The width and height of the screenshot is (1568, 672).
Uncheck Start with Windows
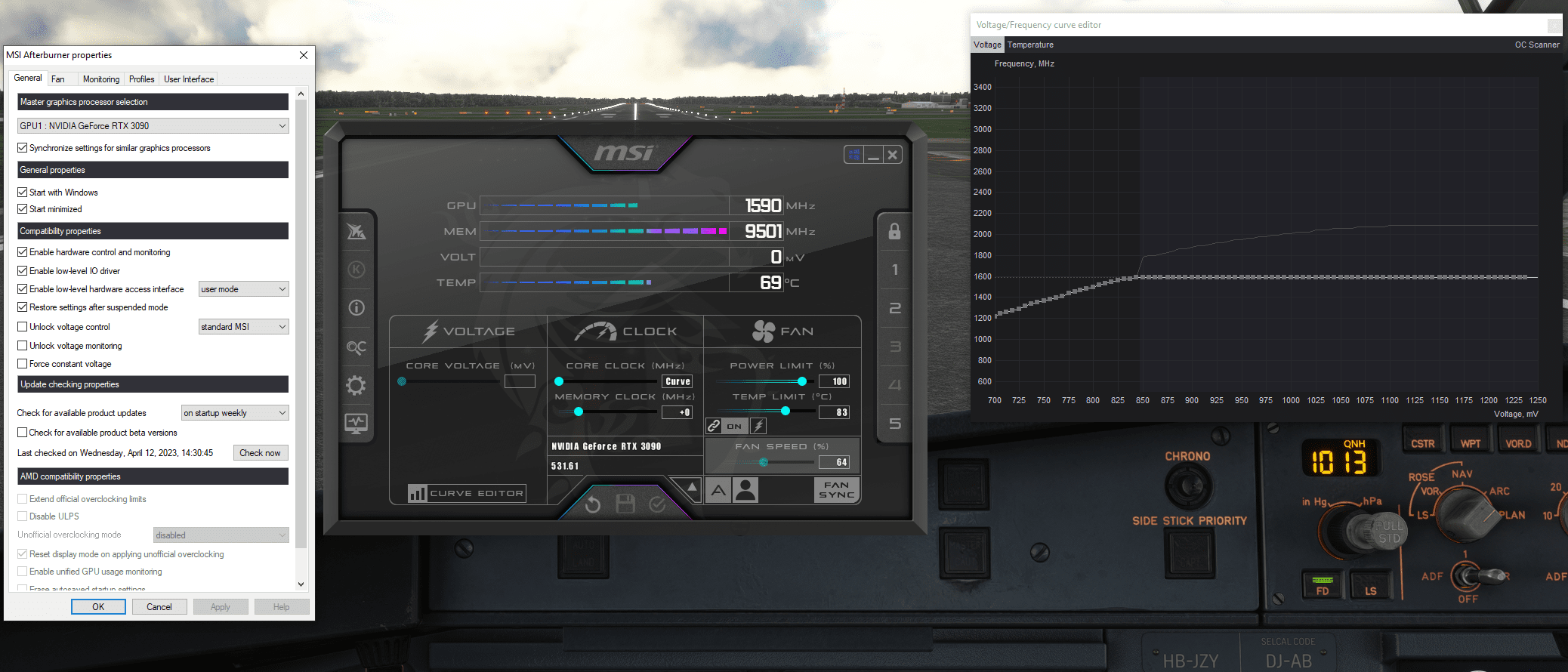pos(23,193)
